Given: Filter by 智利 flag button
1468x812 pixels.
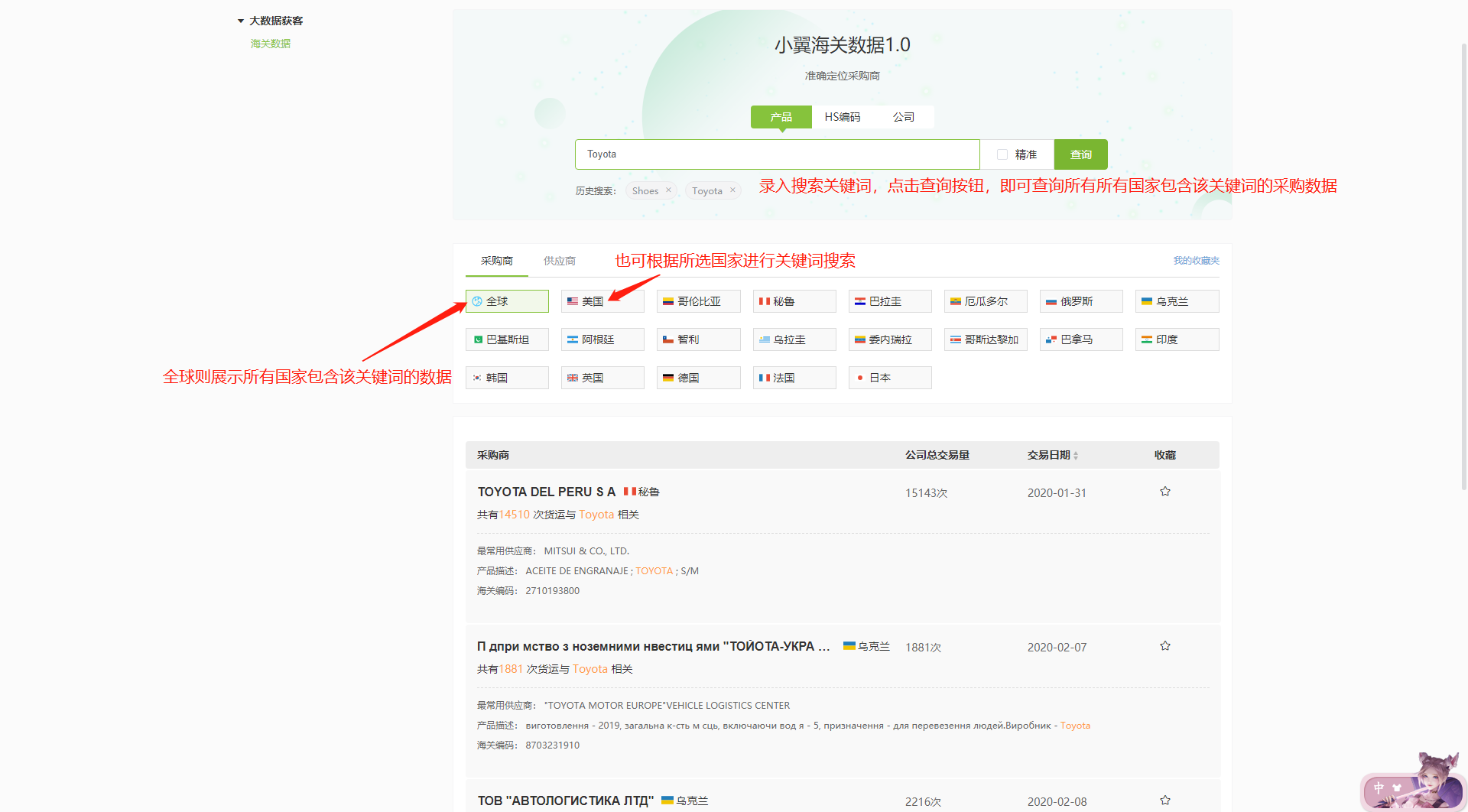Looking at the screenshot, I should coord(698,339).
